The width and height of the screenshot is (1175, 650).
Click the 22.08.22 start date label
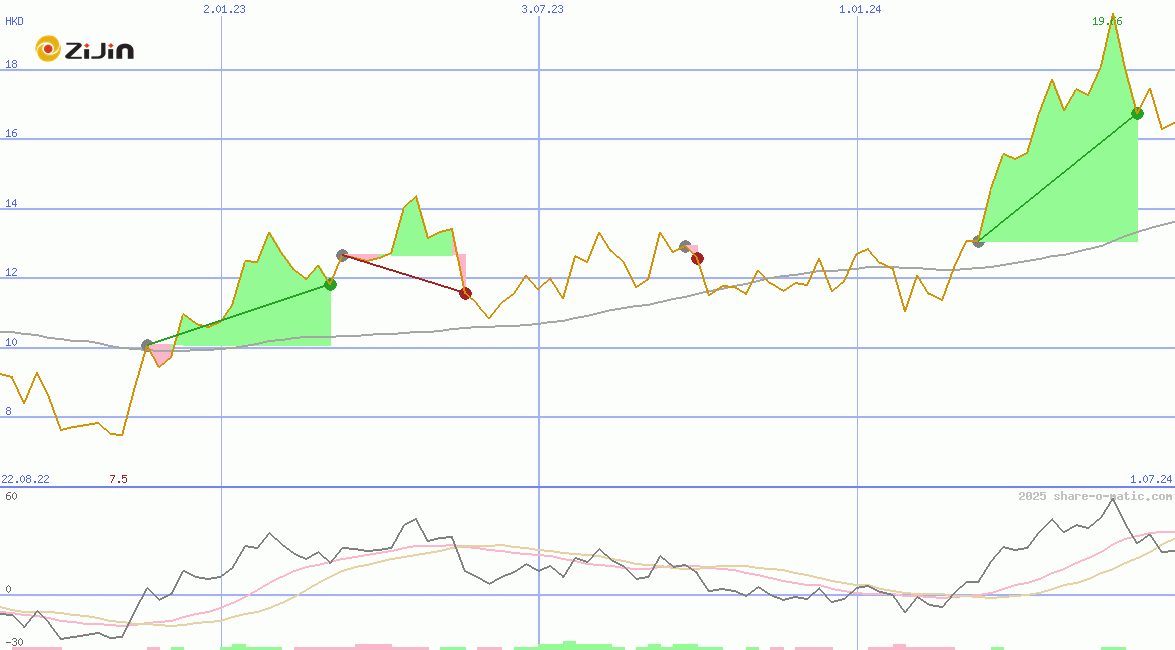[25, 479]
